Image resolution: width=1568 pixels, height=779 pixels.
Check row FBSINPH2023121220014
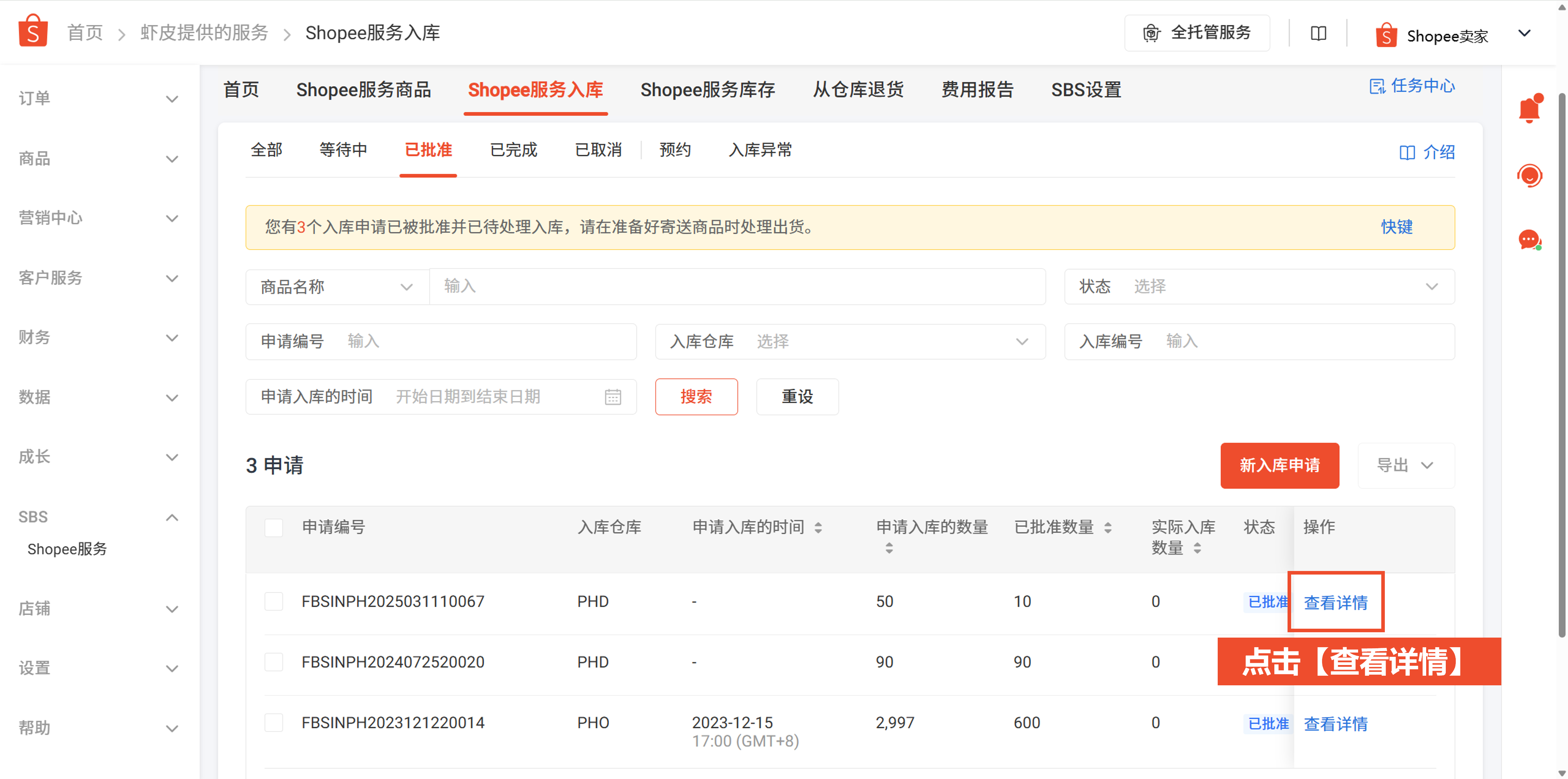(x=274, y=723)
